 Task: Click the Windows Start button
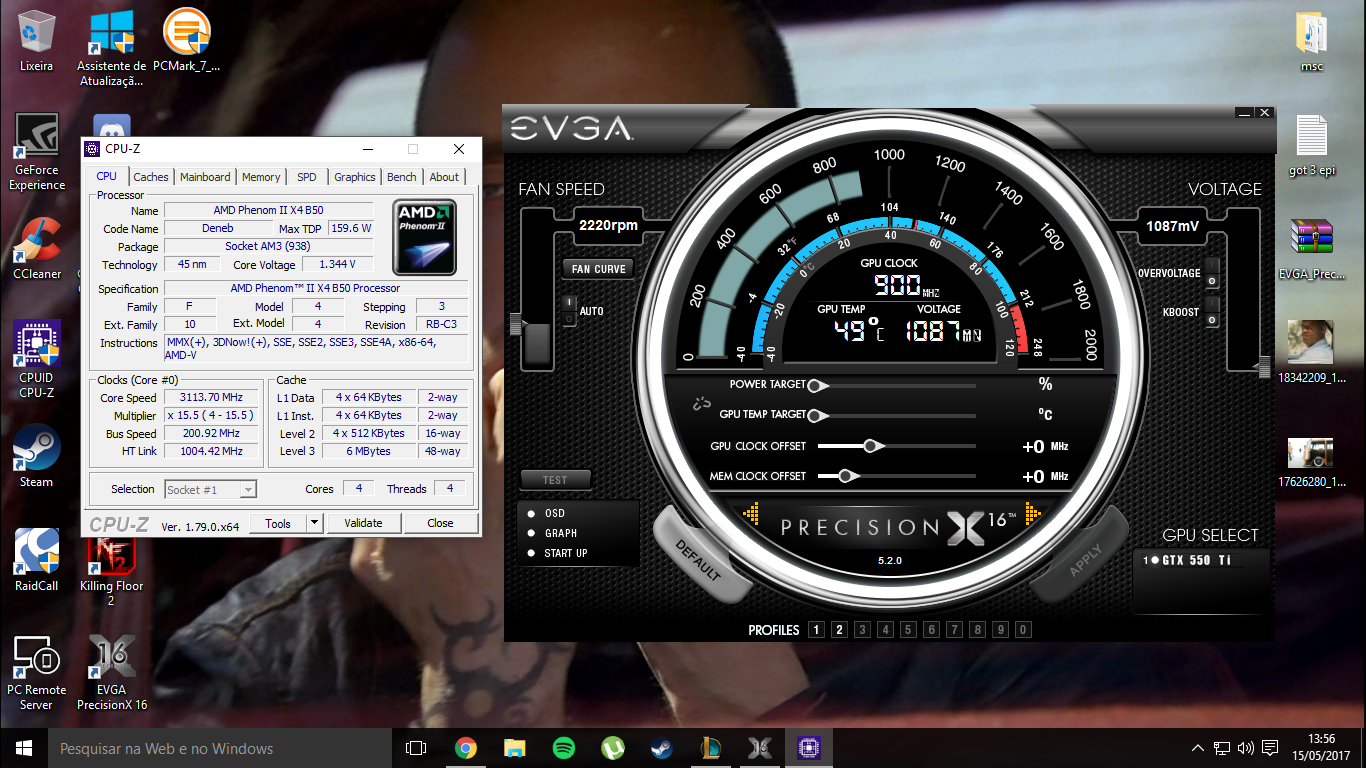click(24, 748)
